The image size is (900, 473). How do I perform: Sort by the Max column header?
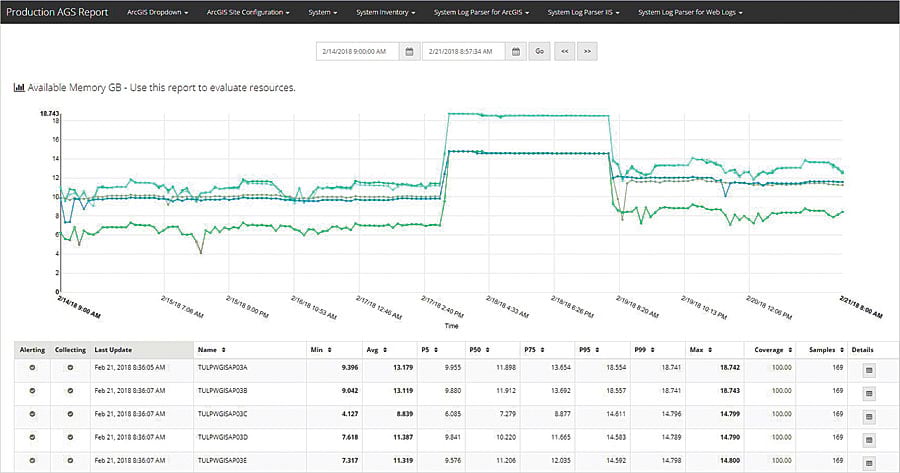pos(715,350)
